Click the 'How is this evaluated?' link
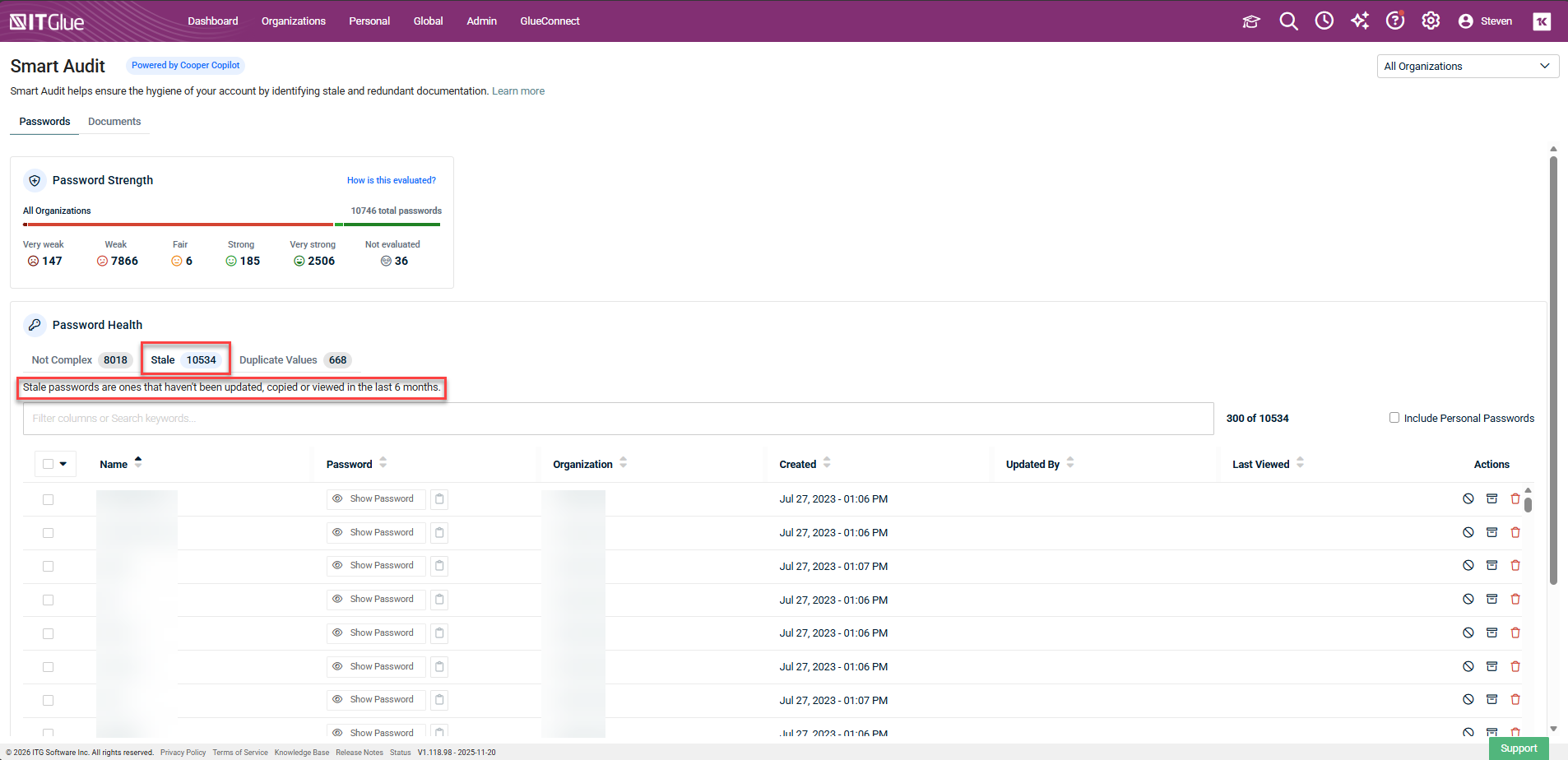1568x760 pixels. click(x=391, y=180)
